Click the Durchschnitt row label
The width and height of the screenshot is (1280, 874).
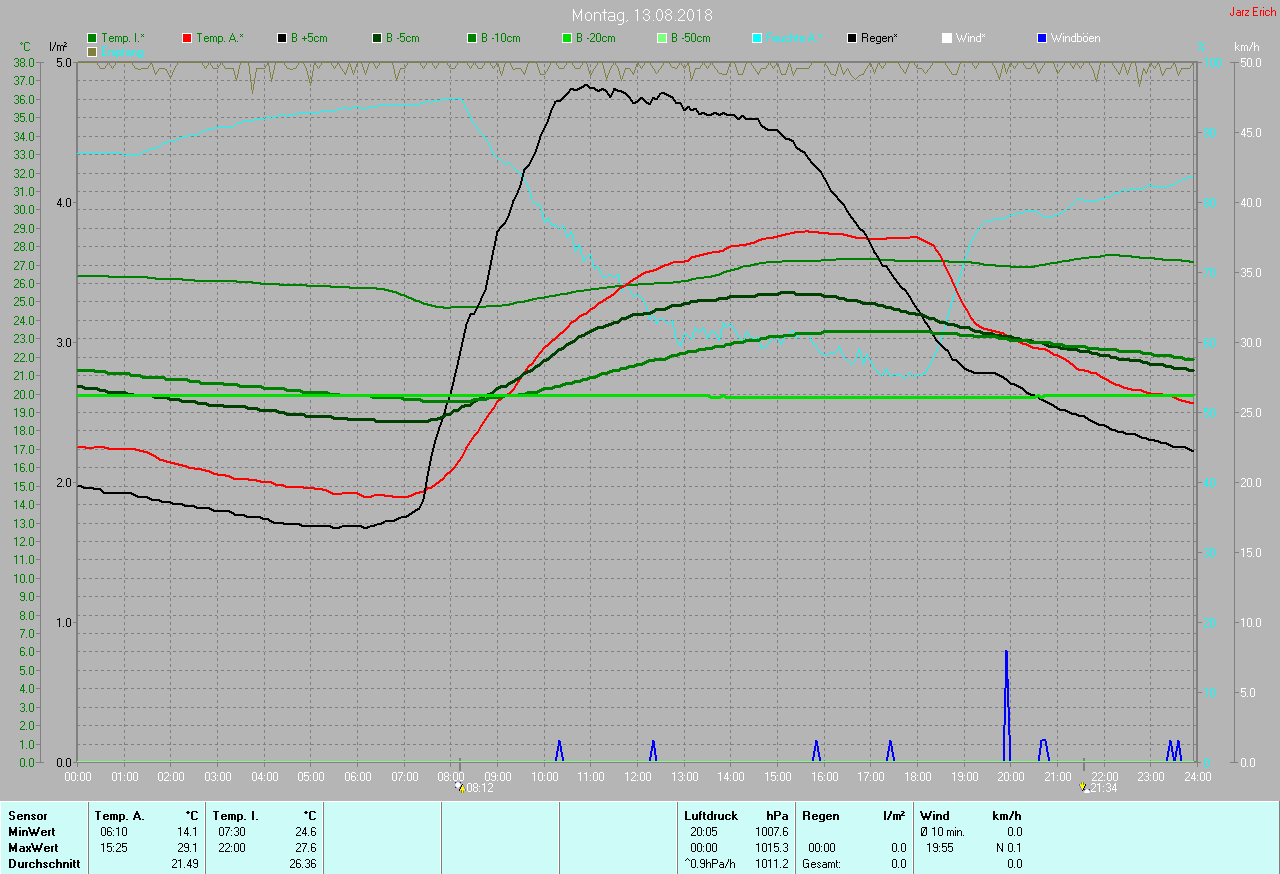click(44, 863)
